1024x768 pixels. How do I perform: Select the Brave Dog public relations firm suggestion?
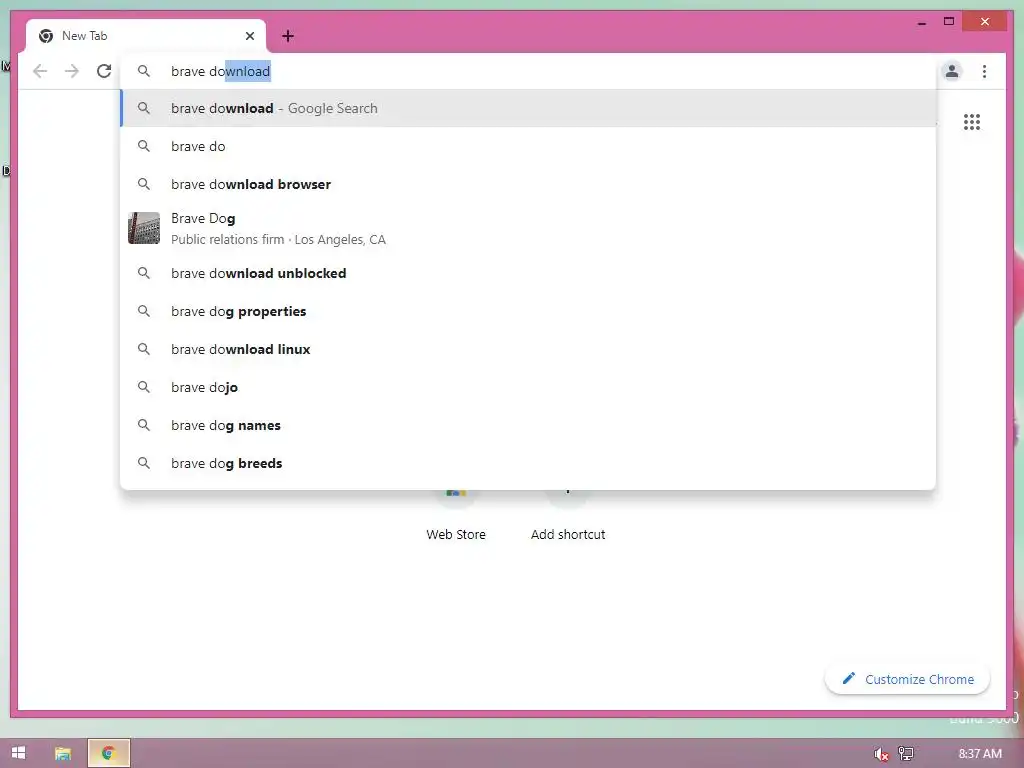coord(528,229)
